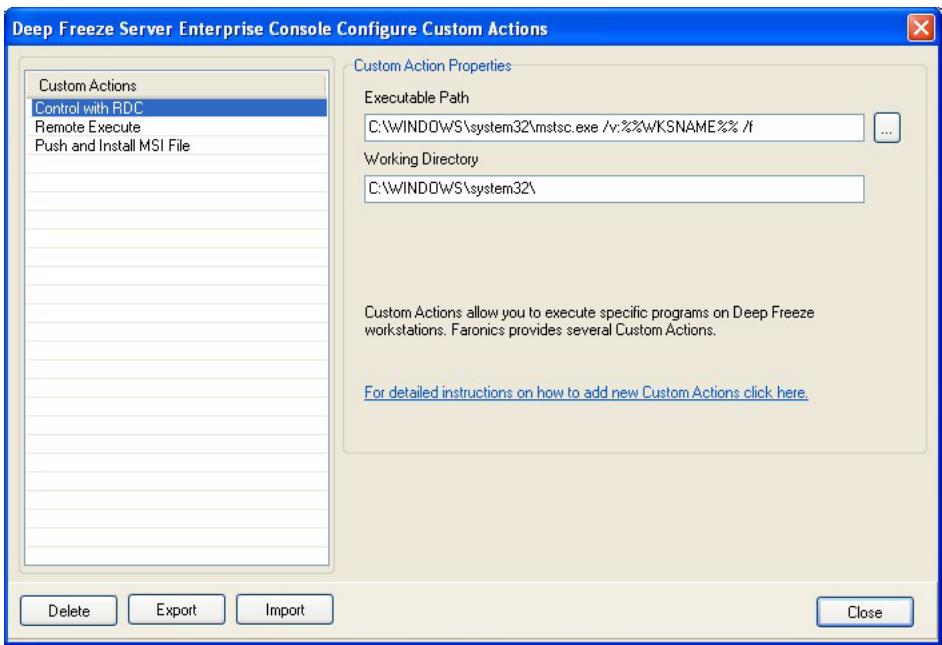Click the Working Directory input field
This screenshot has height=645, width=942.
tap(614, 189)
